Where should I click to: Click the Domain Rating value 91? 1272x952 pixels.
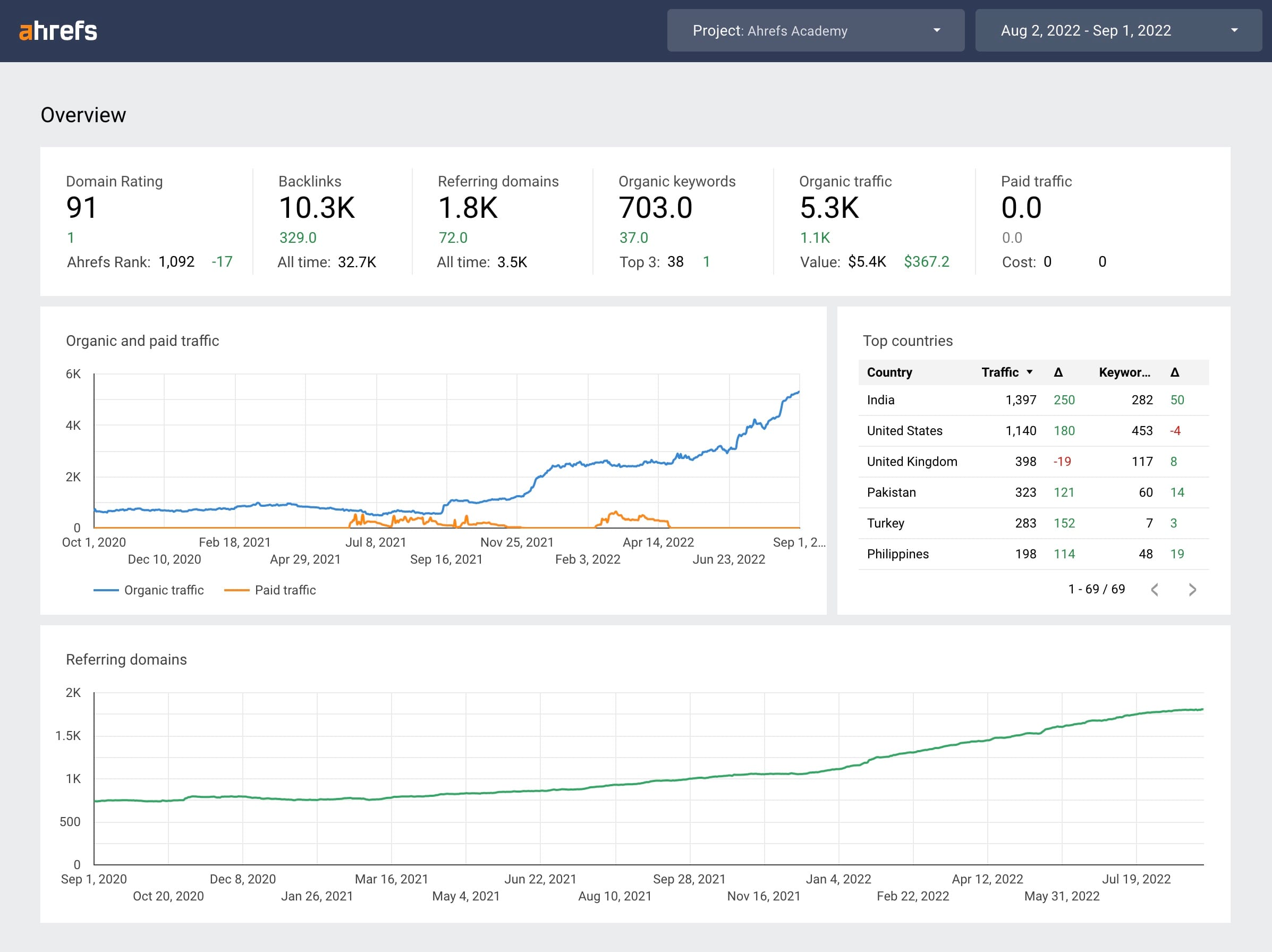[x=82, y=208]
